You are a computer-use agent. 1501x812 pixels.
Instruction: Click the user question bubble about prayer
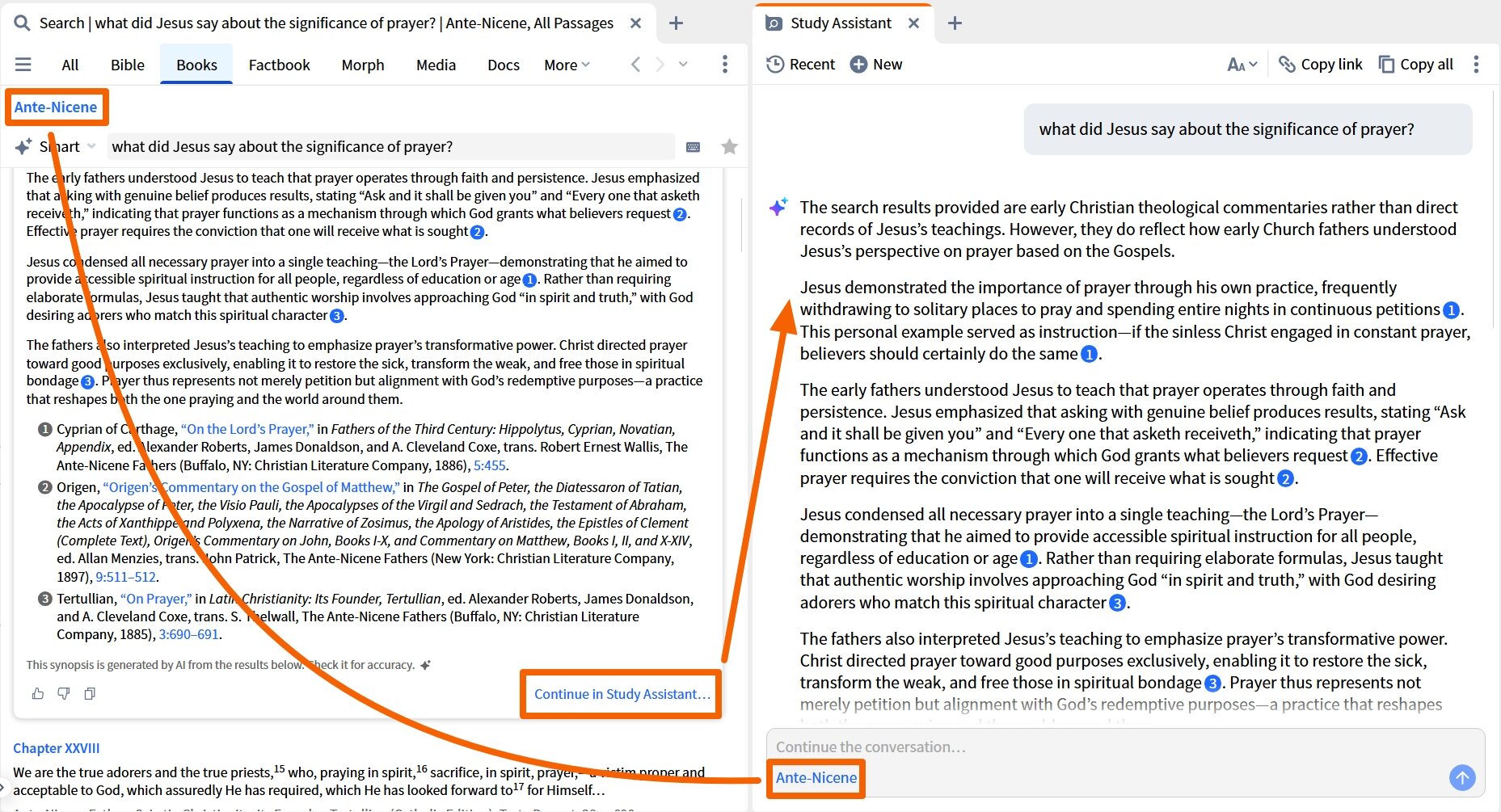tap(1248, 129)
